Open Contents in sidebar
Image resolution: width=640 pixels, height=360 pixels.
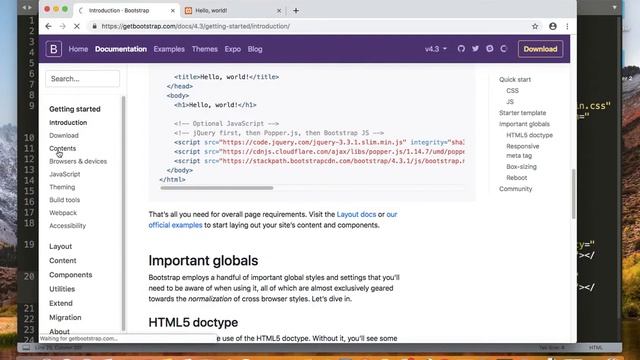(62, 148)
